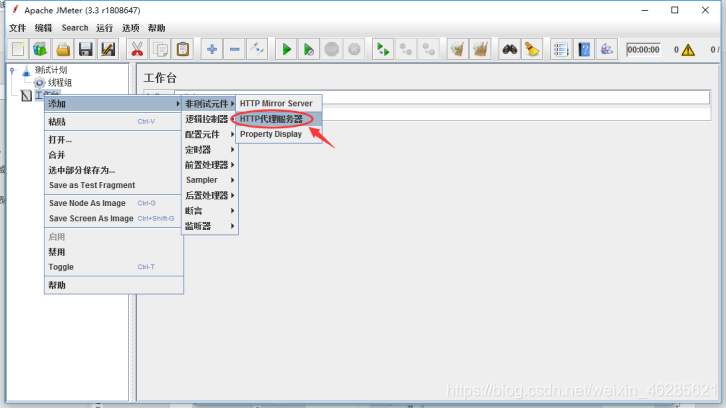Click 帮助 at context menu bottom
This screenshot has width=726, height=409.
[114, 285]
